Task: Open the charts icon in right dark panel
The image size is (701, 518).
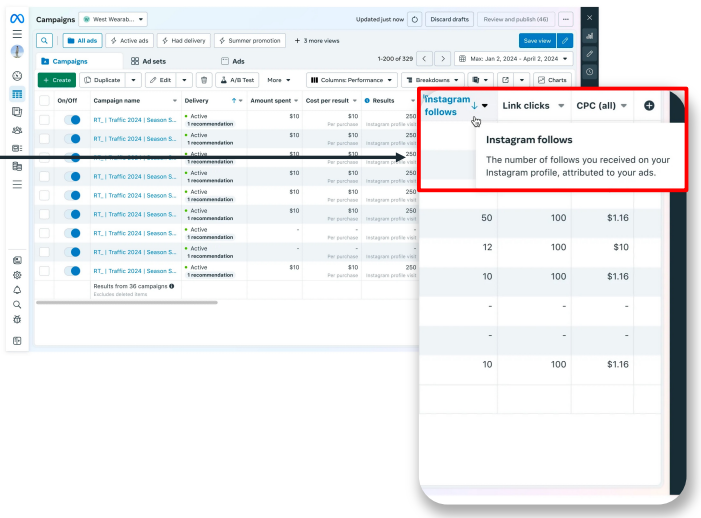Action: click(590, 36)
